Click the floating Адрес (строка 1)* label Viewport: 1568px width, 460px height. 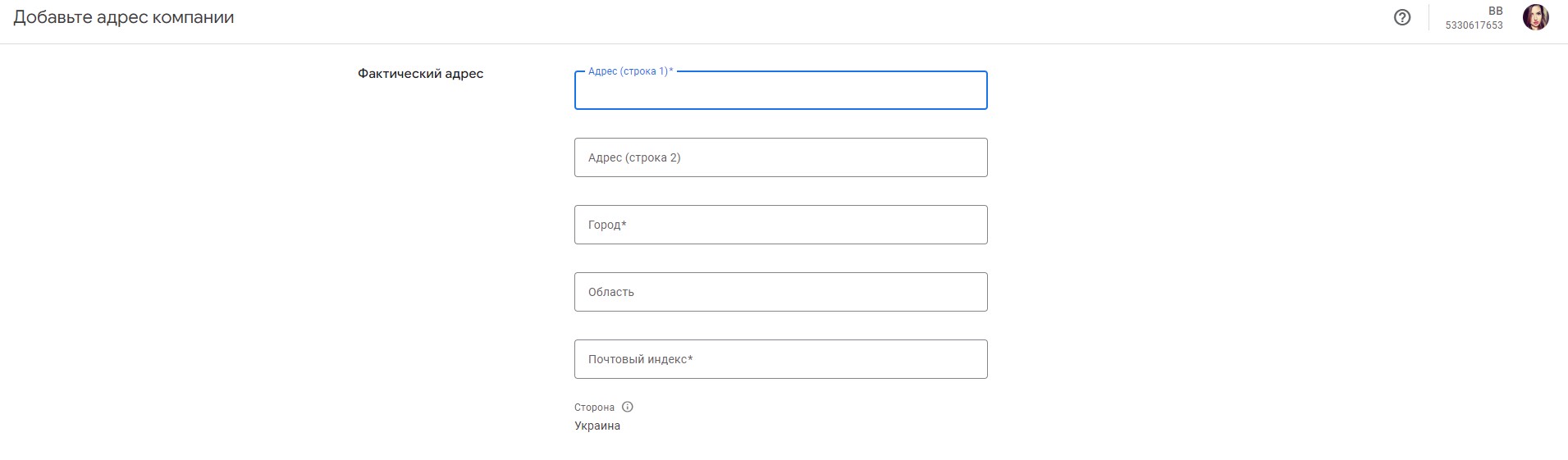pos(630,71)
